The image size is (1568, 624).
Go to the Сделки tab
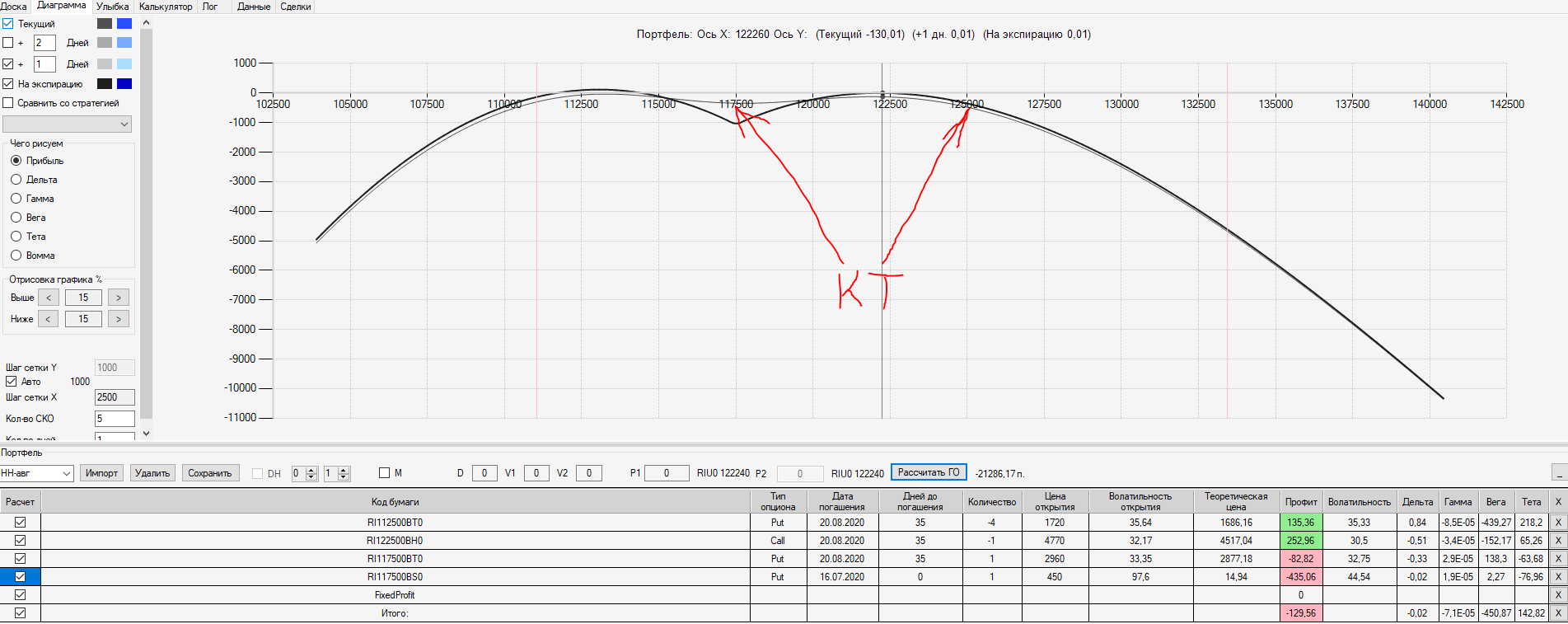click(296, 7)
